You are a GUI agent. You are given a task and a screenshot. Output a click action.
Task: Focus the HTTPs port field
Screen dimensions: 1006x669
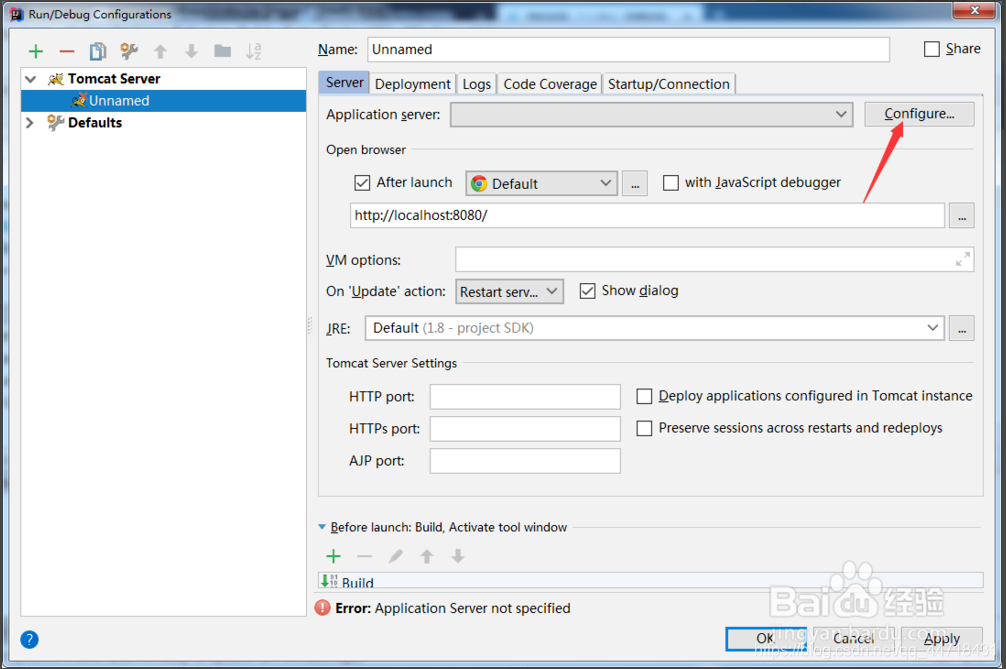coord(525,428)
